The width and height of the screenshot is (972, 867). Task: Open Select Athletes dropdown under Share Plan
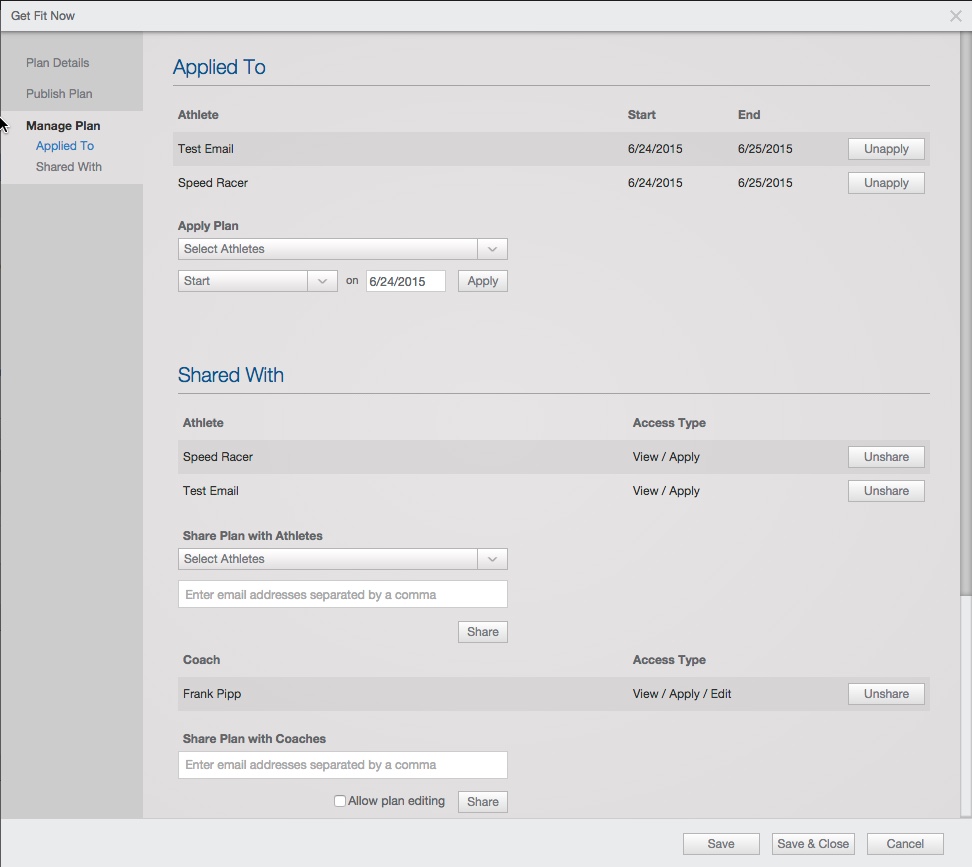tap(342, 559)
